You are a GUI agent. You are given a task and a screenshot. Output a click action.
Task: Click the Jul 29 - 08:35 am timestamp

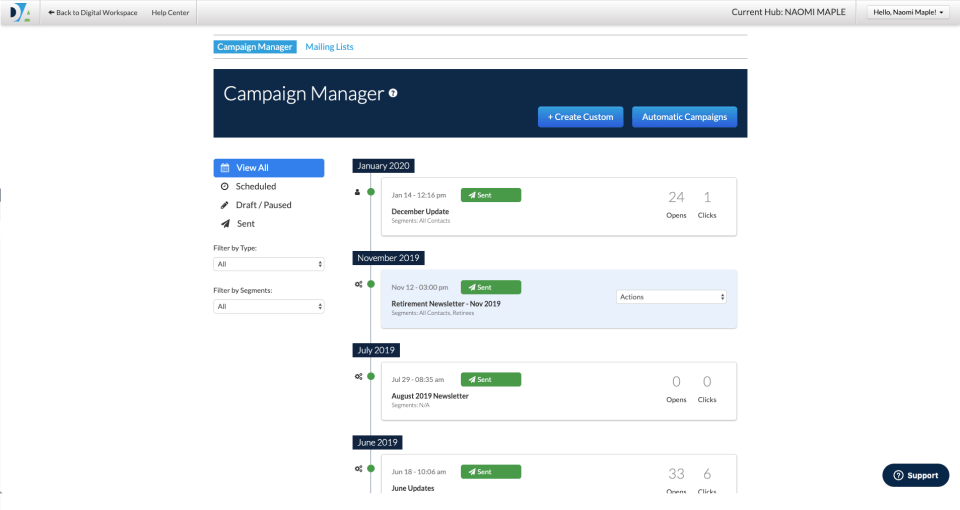click(418, 380)
